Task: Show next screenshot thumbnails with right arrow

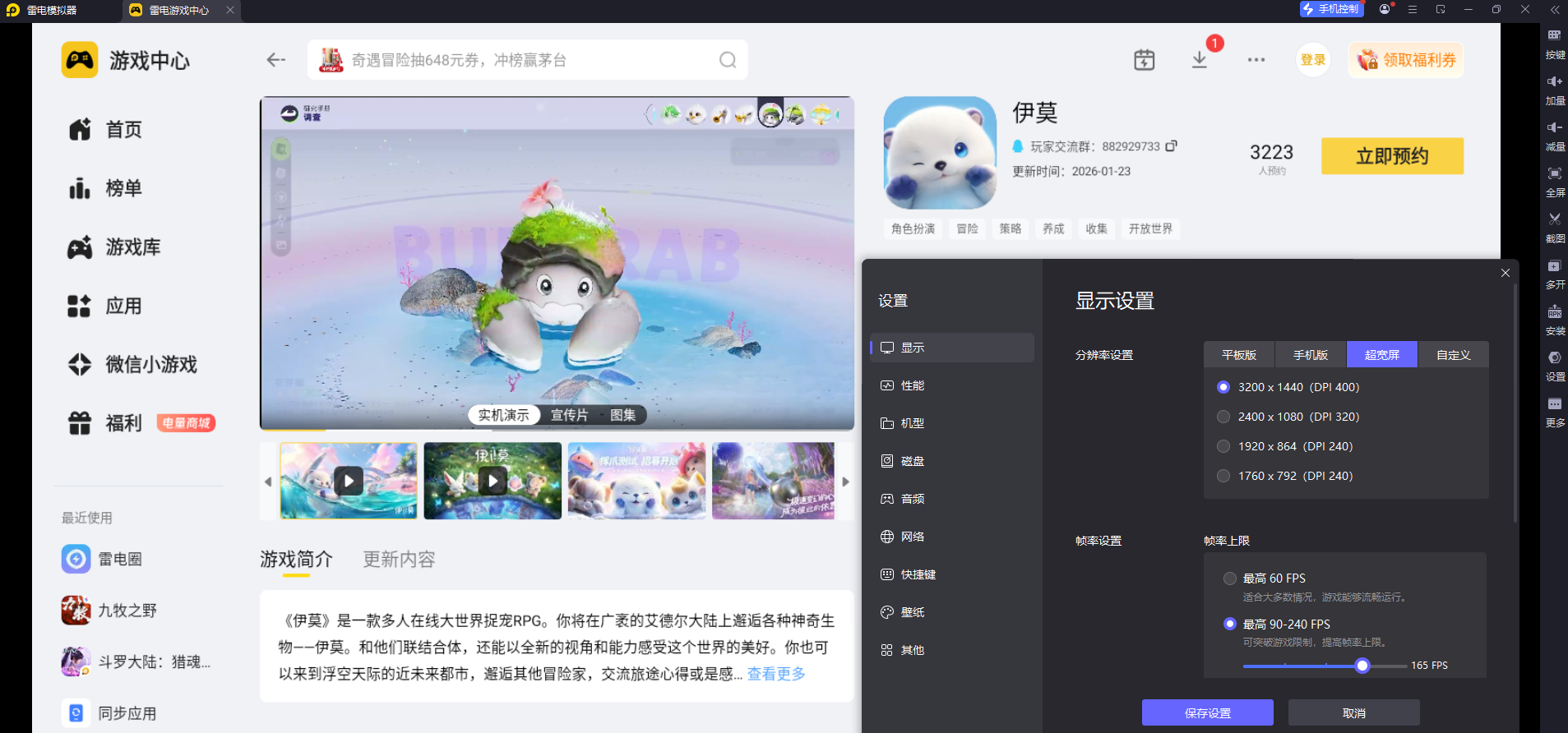Action: click(845, 482)
